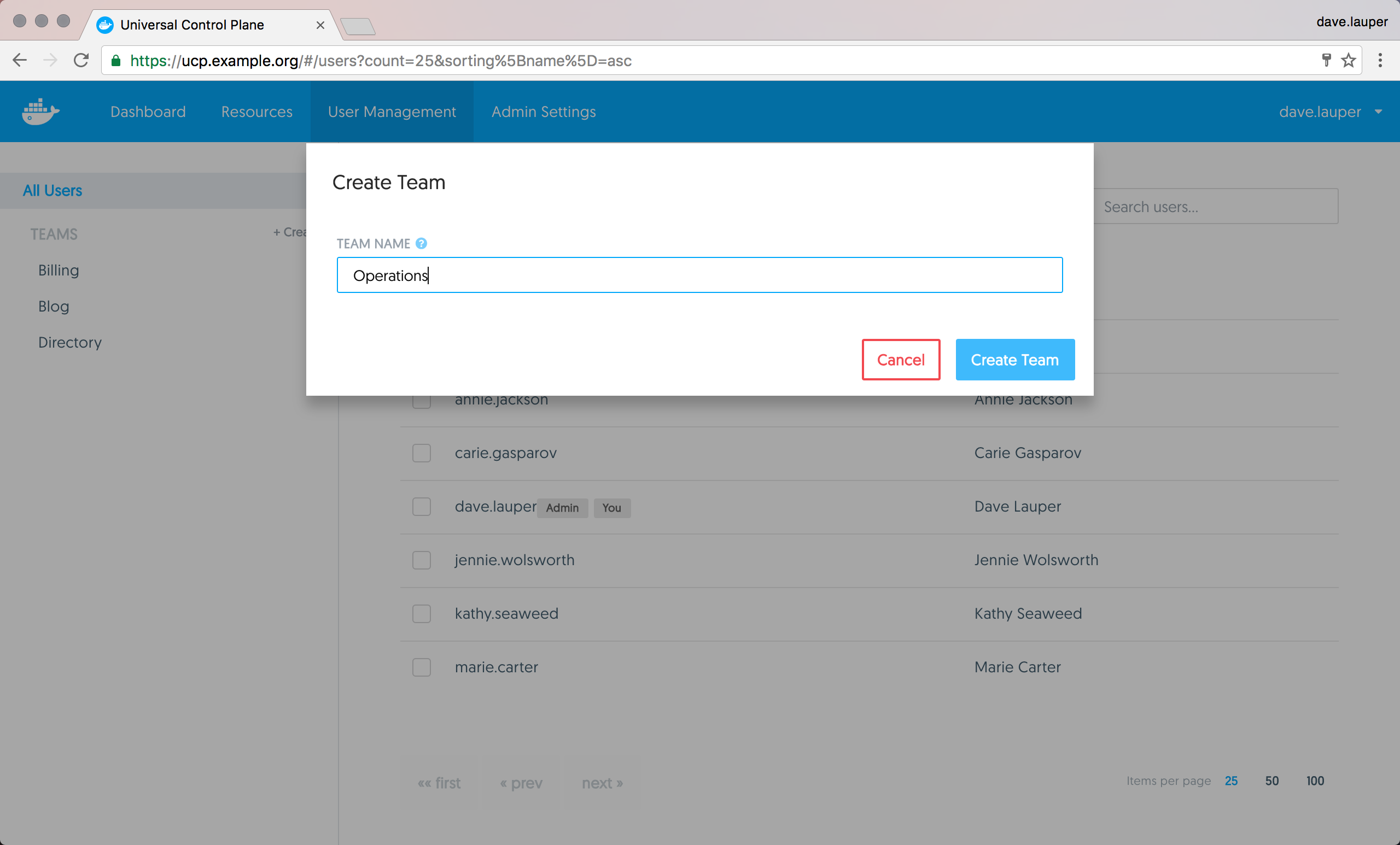Open Chrome three-dot menu
The height and width of the screenshot is (845, 1400).
[1380, 60]
